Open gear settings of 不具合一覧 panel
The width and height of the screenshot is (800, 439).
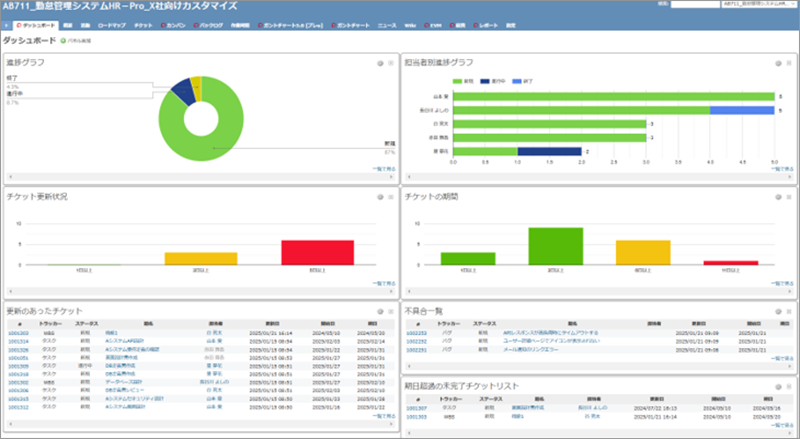tap(780, 311)
